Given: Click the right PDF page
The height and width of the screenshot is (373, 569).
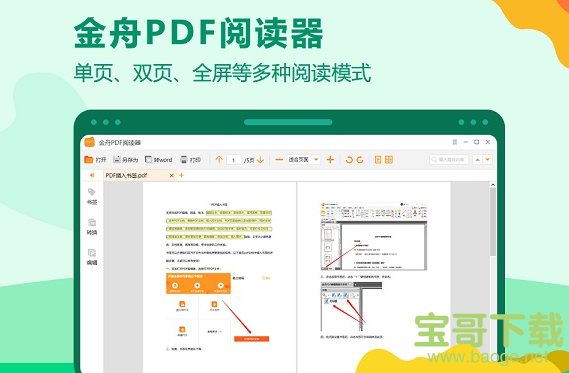Looking at the screenshot, I should click(374, 277).
